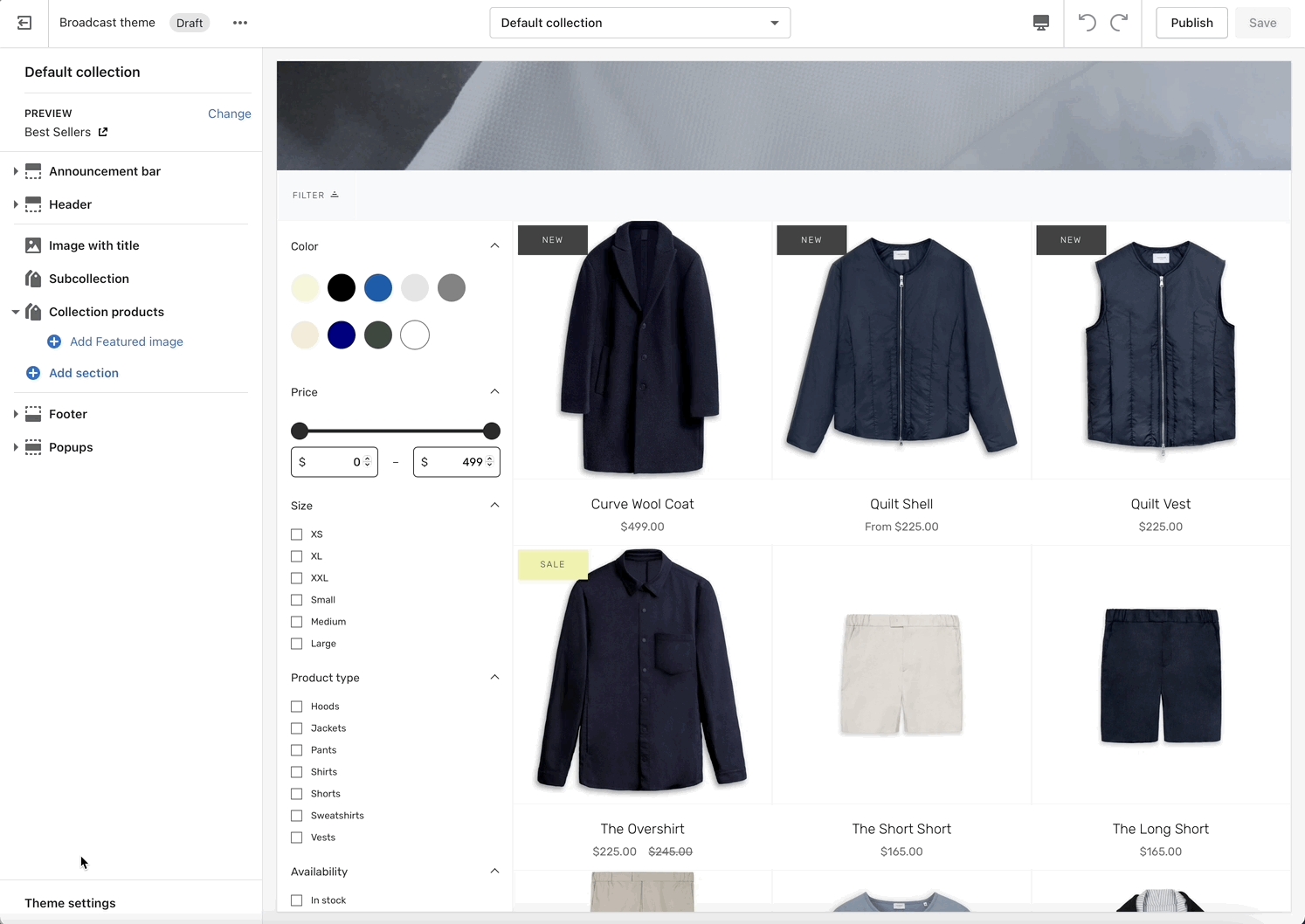Enable the In stock availability checkbox

(x=297, y=900)
